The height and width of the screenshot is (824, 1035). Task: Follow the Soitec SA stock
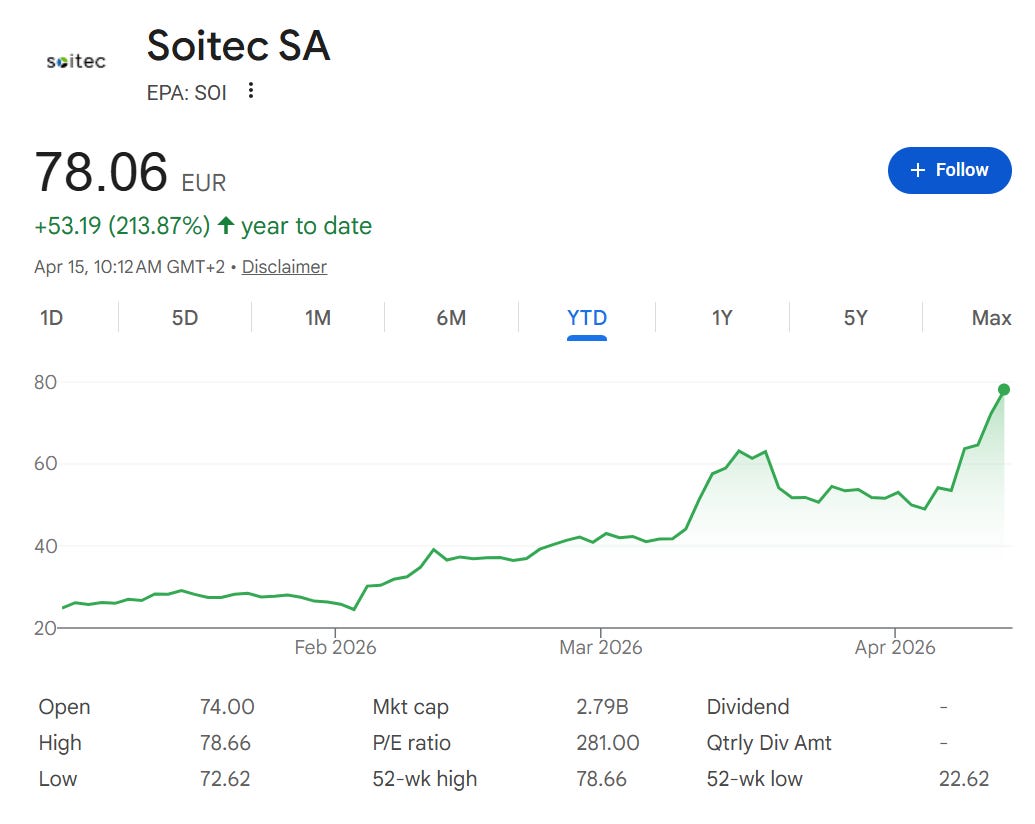click(x=949, y=170)
